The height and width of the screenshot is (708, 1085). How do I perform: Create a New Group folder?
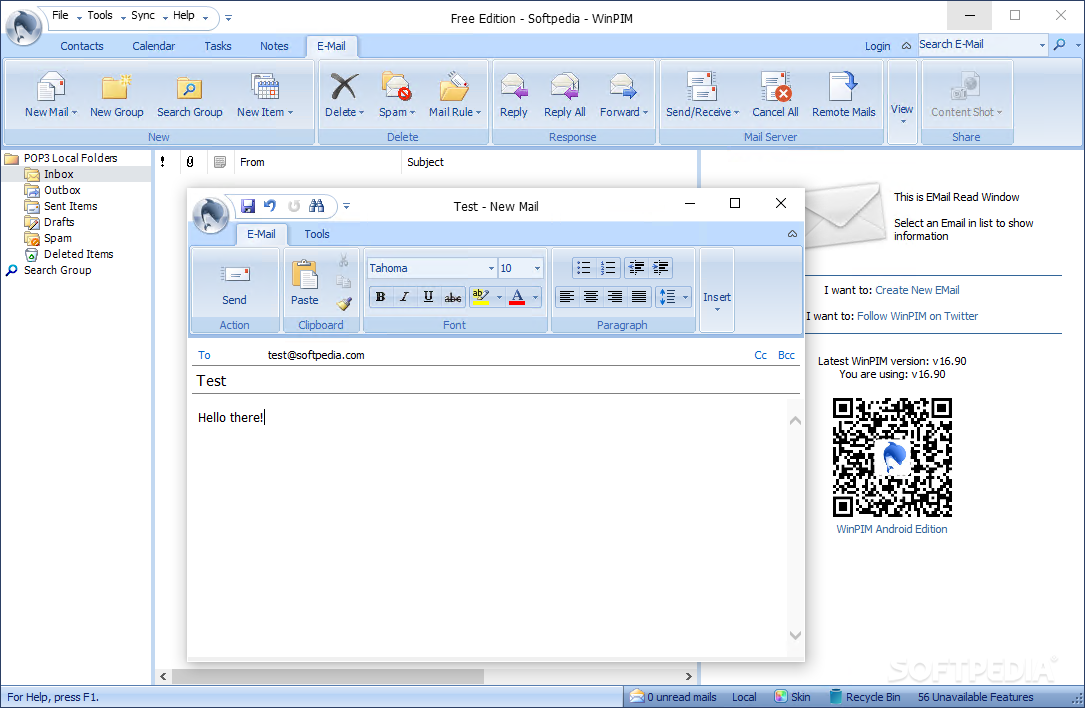[x=116, y=96]
